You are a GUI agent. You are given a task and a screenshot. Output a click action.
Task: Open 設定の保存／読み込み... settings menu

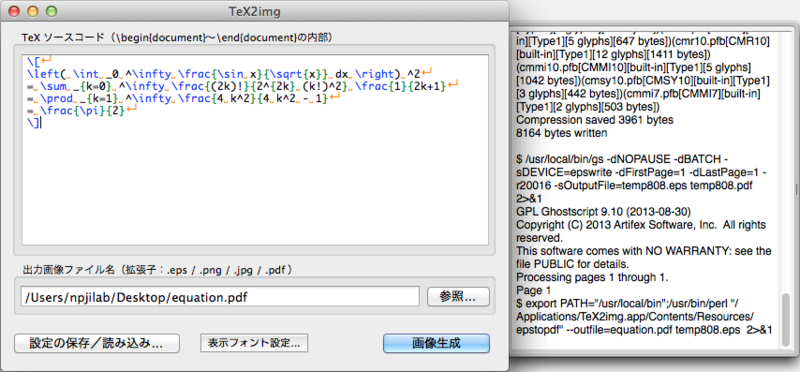coord(96,343)
